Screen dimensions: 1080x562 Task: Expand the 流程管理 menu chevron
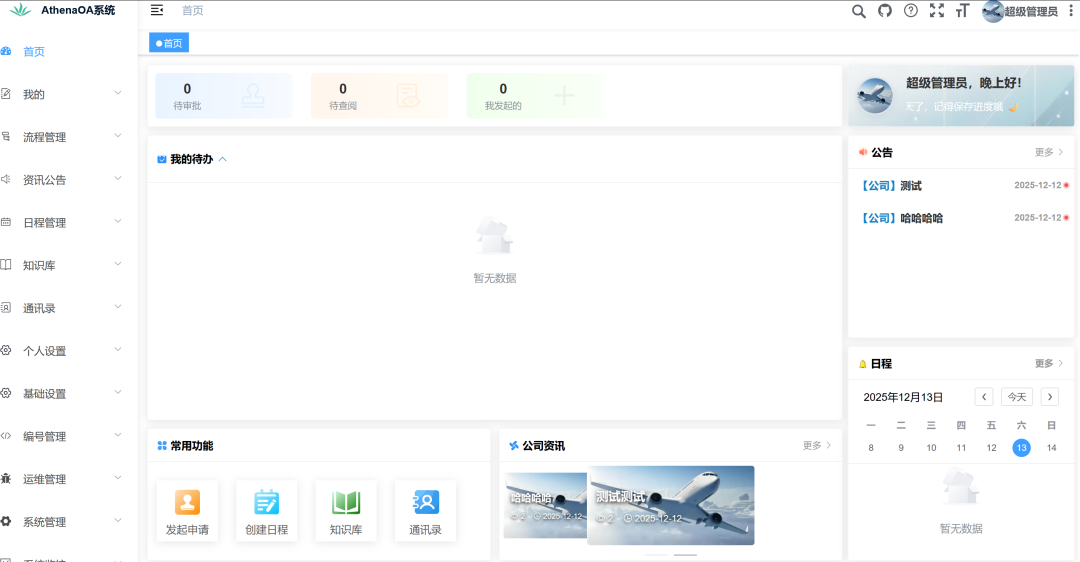coord(118,136)
